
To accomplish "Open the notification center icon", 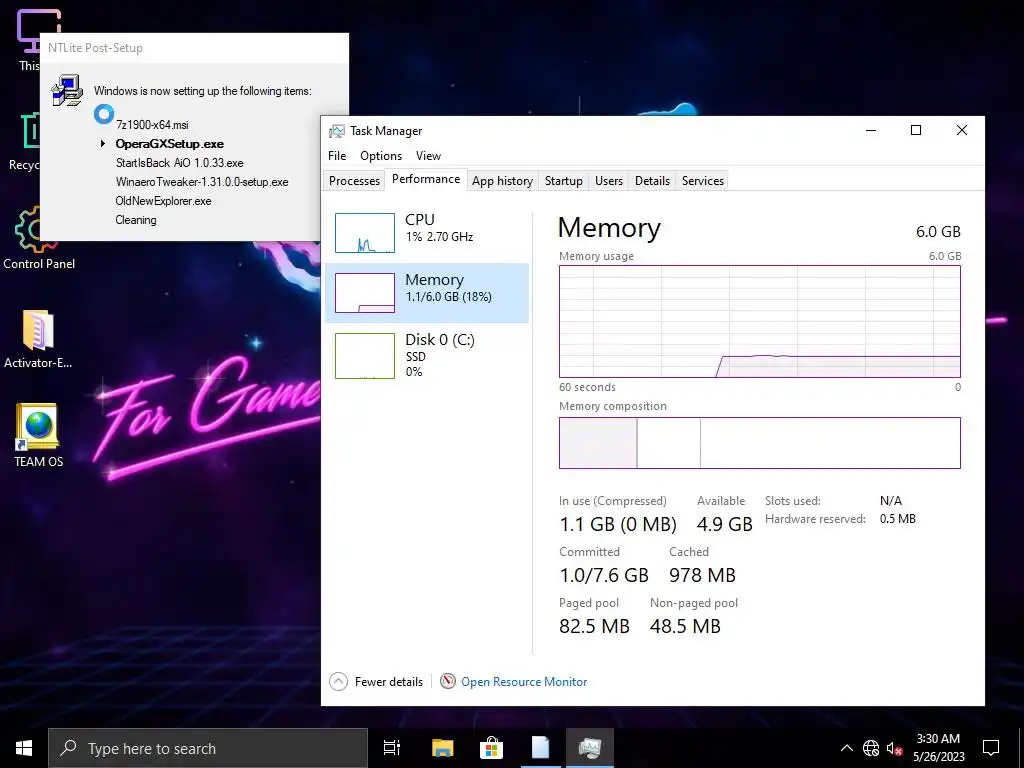I will click(x=991, y=748).
